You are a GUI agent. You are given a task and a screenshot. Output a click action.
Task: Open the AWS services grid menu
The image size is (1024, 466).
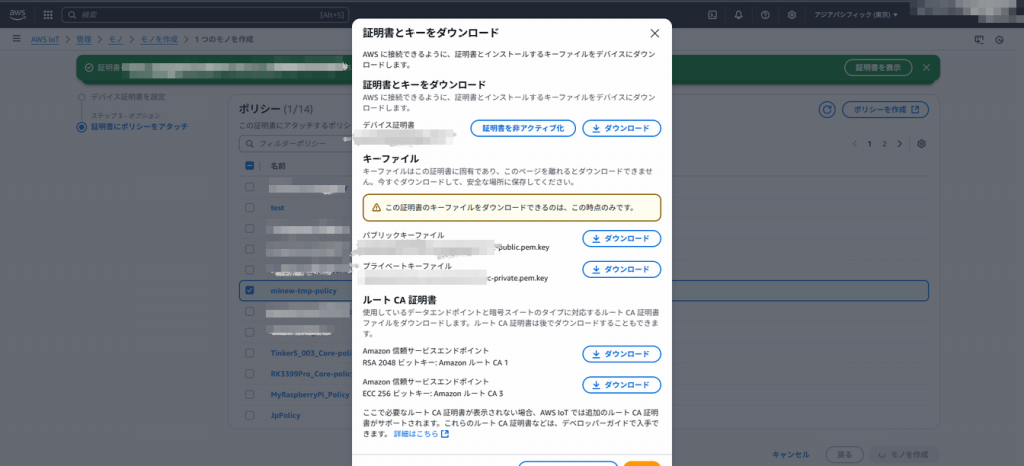[47, 15]
